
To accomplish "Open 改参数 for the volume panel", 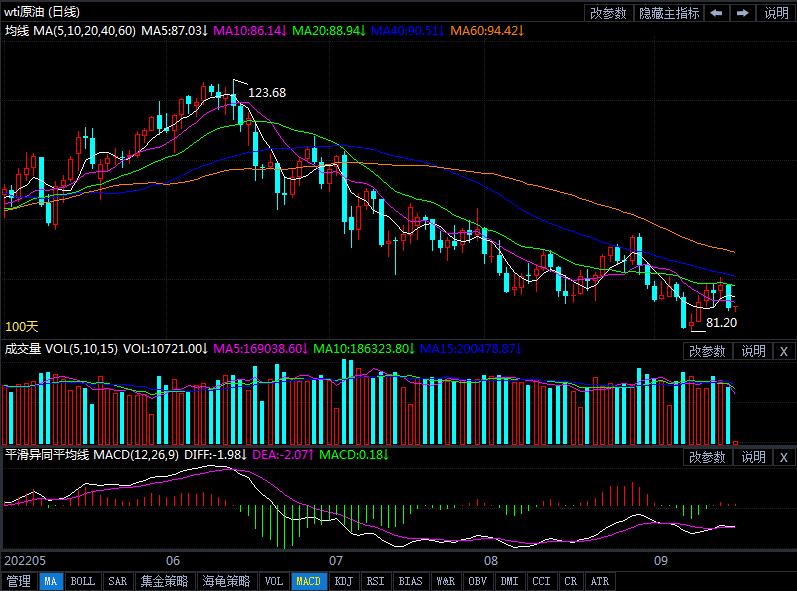I will (x=708, y=351).
